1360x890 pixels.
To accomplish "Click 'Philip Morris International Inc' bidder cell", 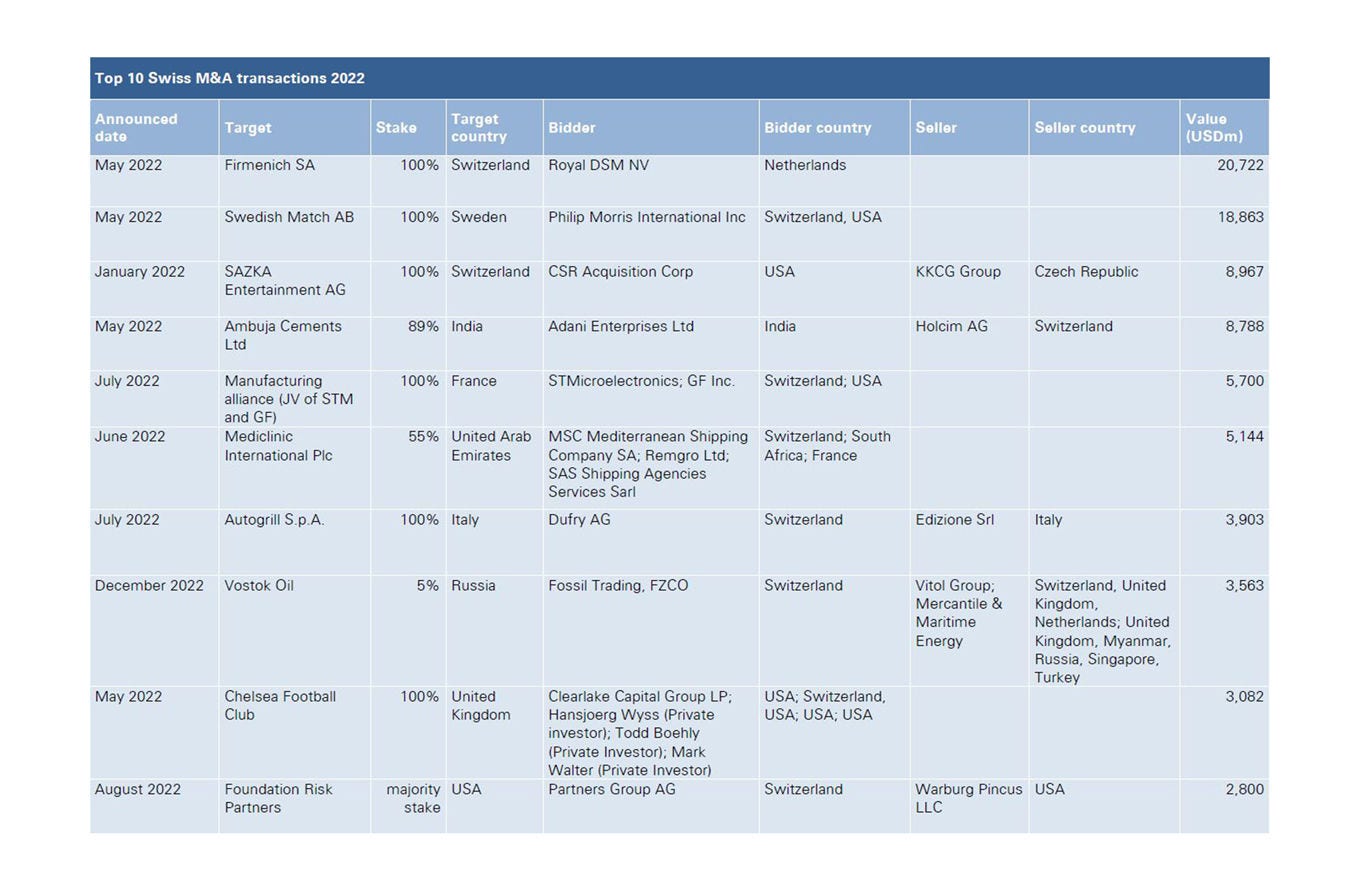I will [646, 217].
